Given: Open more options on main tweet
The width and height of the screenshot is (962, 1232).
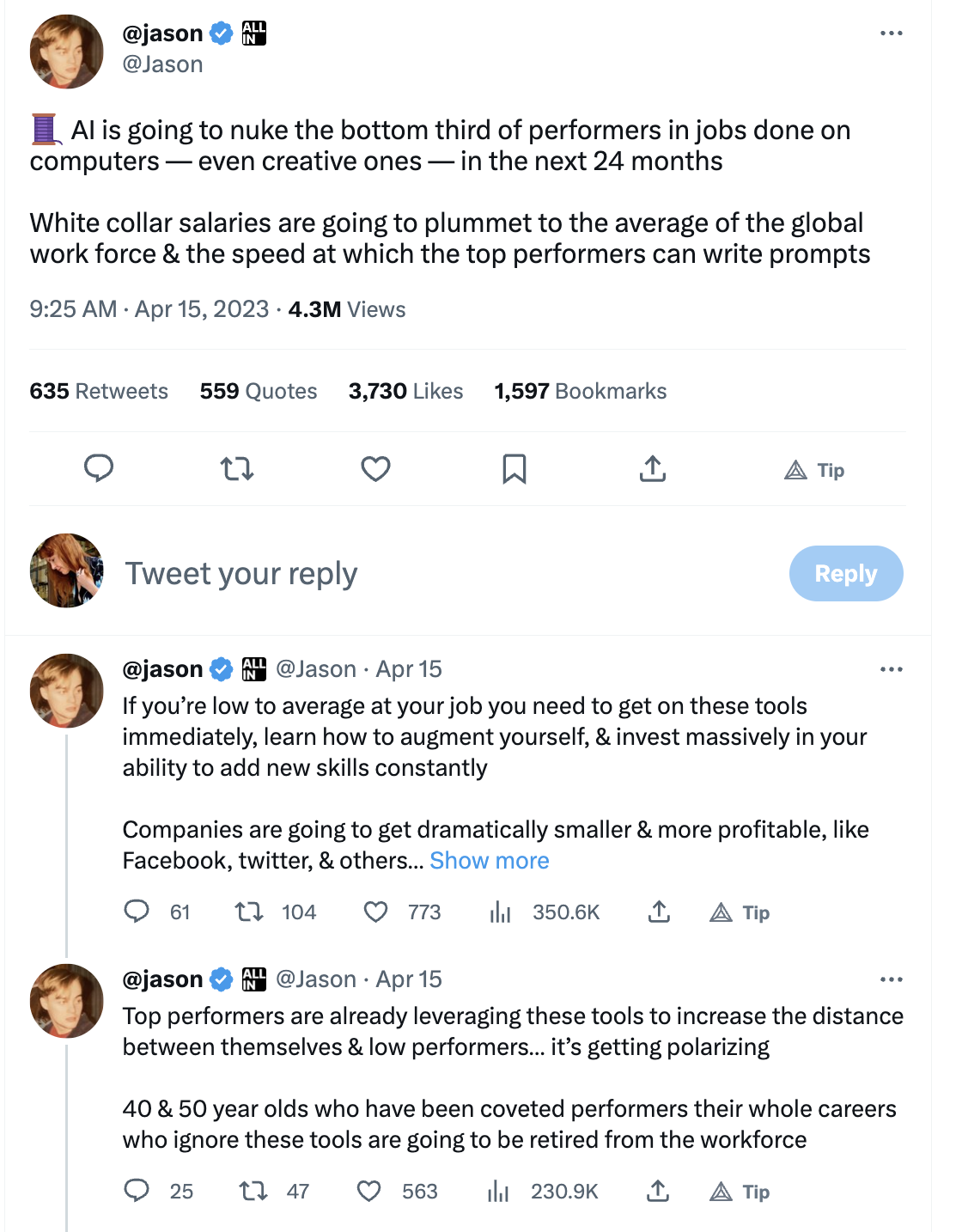Looking at the screenshot, I should click(x=892, y=34).
